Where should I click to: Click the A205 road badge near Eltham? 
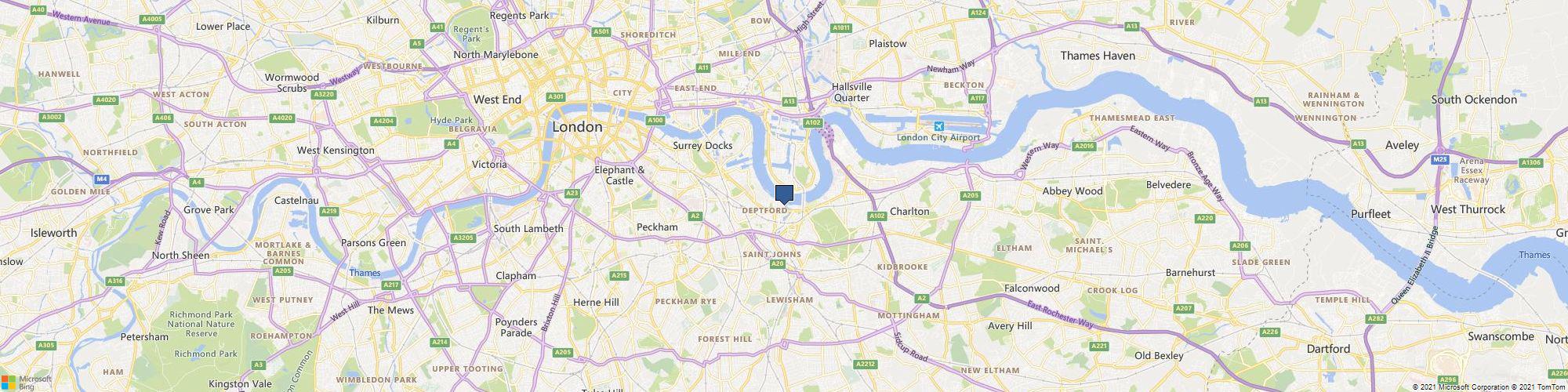(x=971, y=195)
